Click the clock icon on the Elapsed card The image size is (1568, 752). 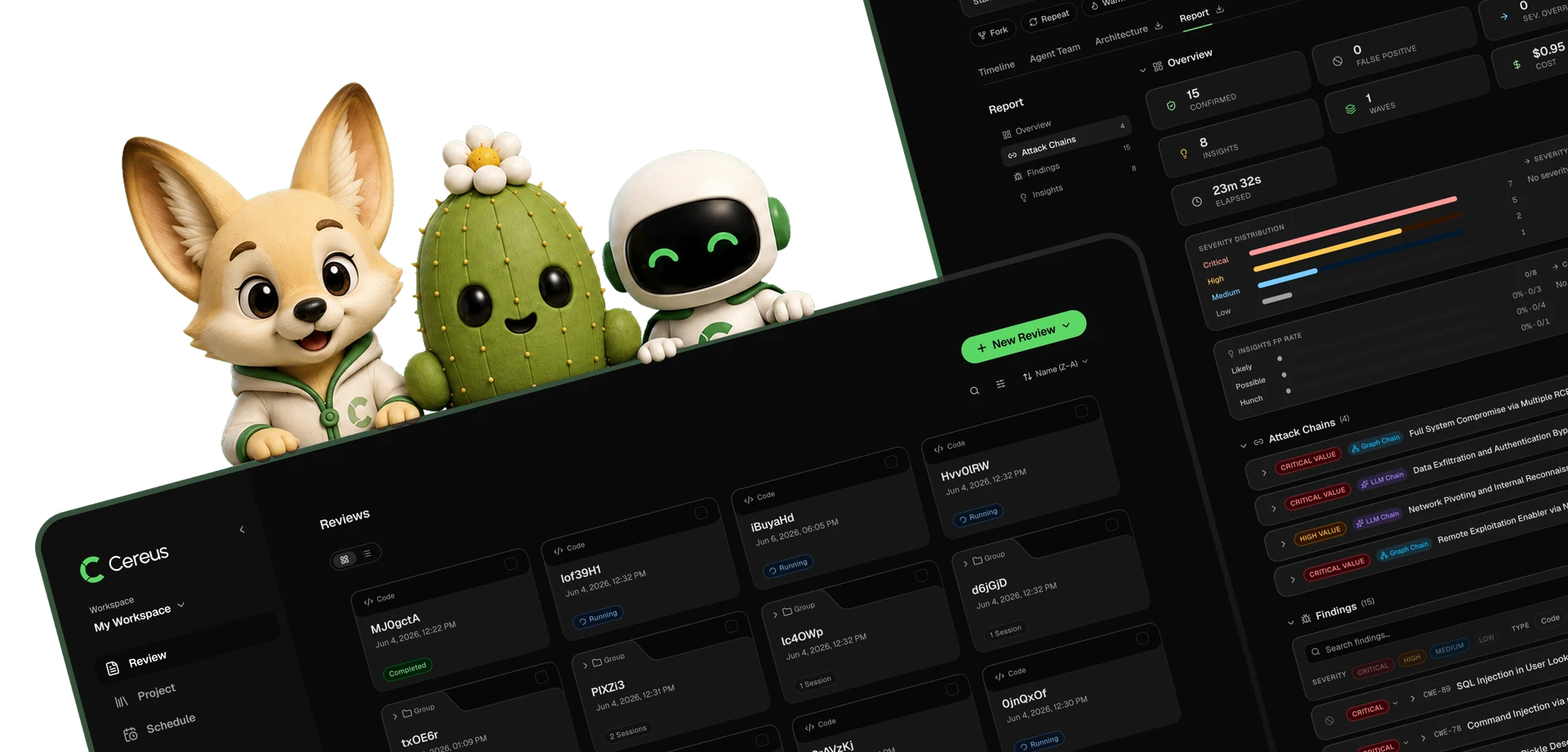1196,201
